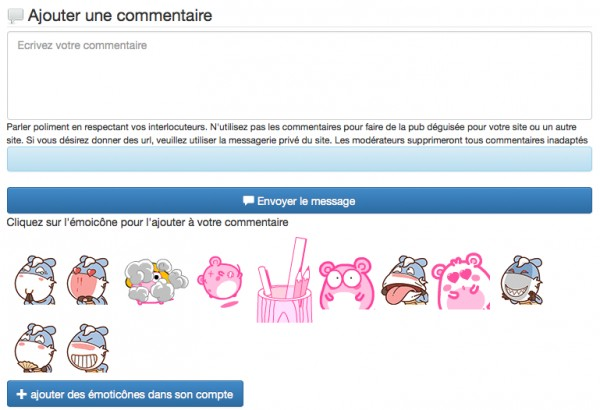This screenshot has width=600, height=410.
Task: Add the shark holding fan emoticon
Action: coord(35,348)
